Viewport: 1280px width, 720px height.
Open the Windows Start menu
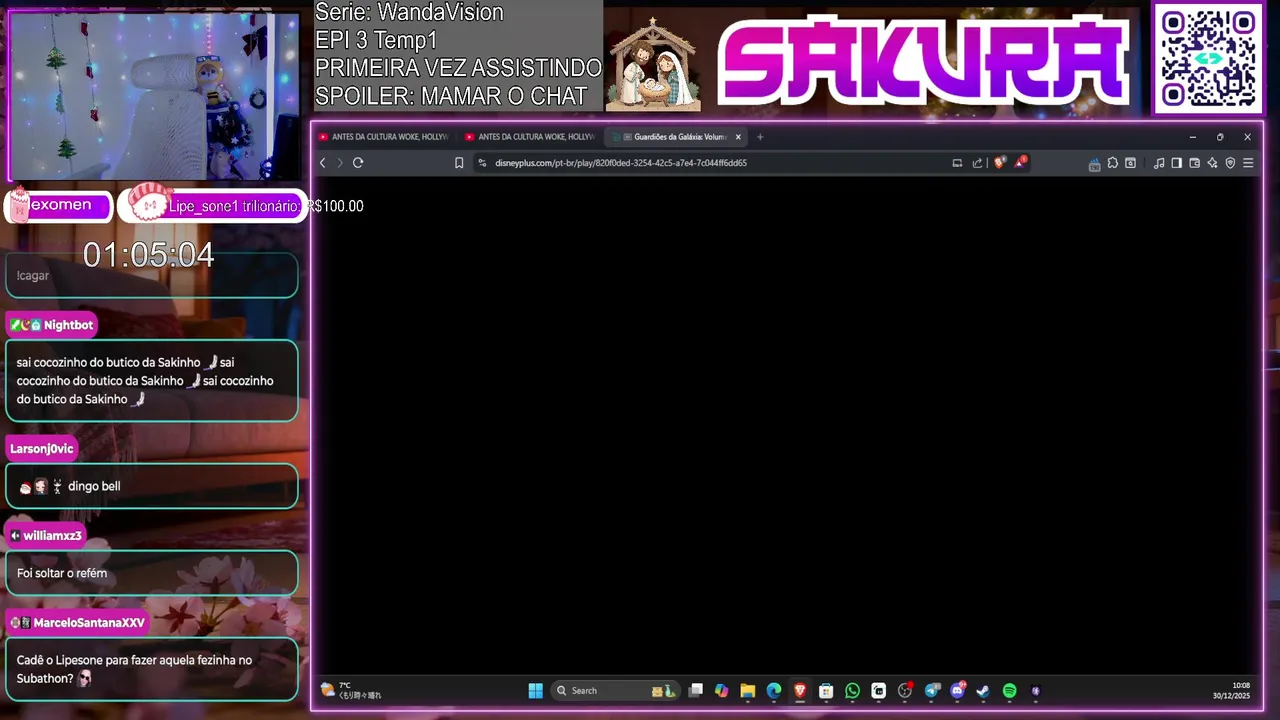pyautogui.click(x=535, y=691)
